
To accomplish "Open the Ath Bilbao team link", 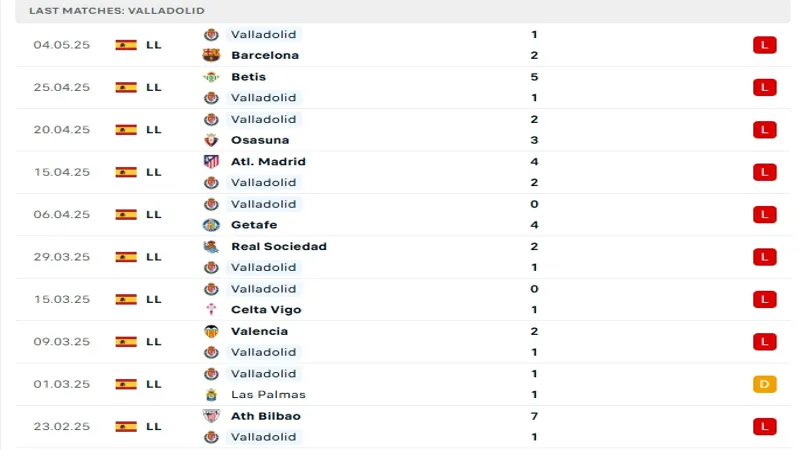I will point(265,416).
